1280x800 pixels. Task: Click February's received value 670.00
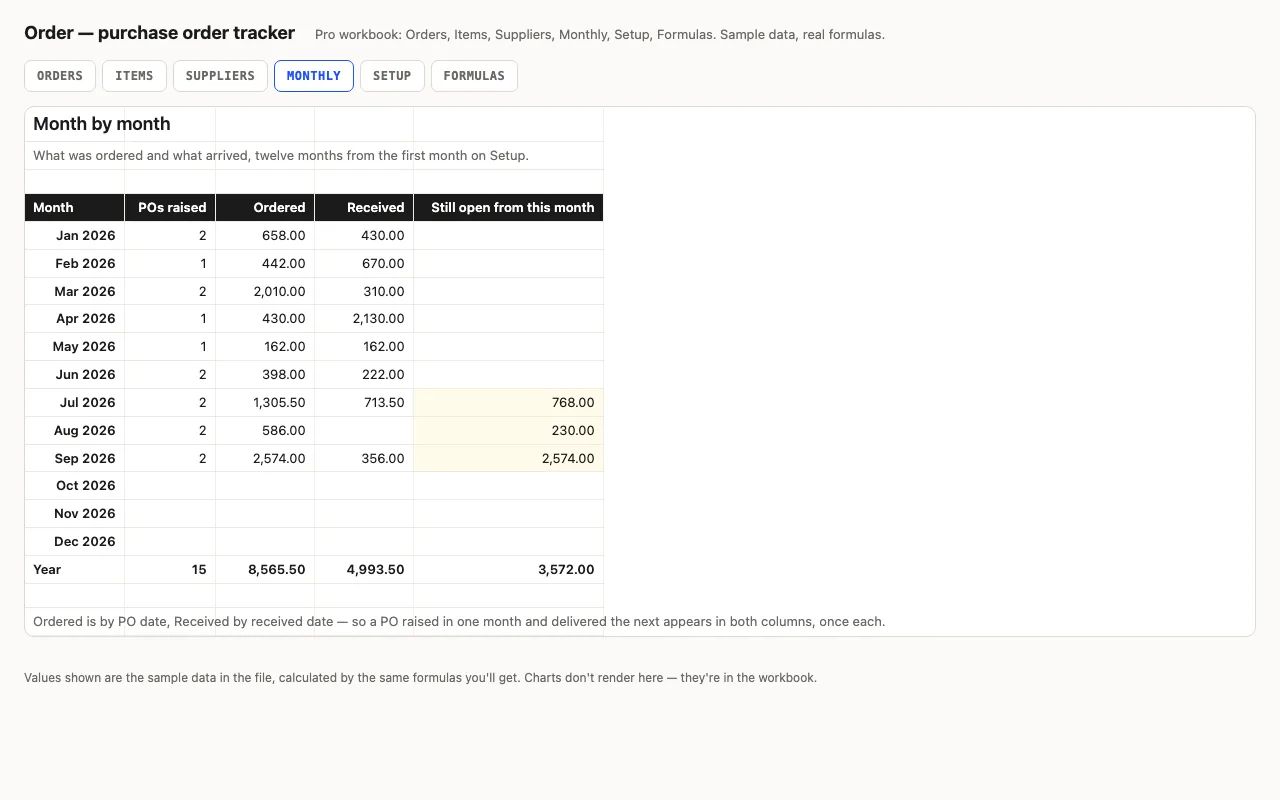pos(364,263)
